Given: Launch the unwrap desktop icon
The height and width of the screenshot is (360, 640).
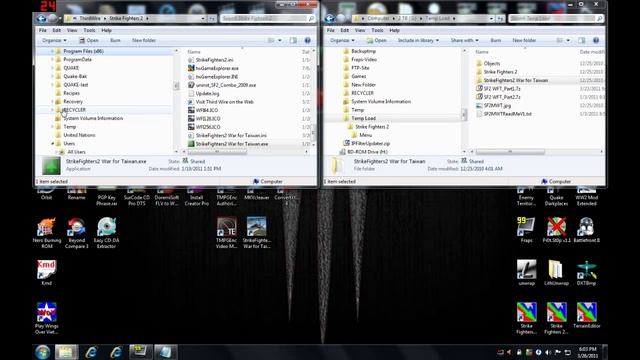Looking at the screenshot, I should [527, 272].
